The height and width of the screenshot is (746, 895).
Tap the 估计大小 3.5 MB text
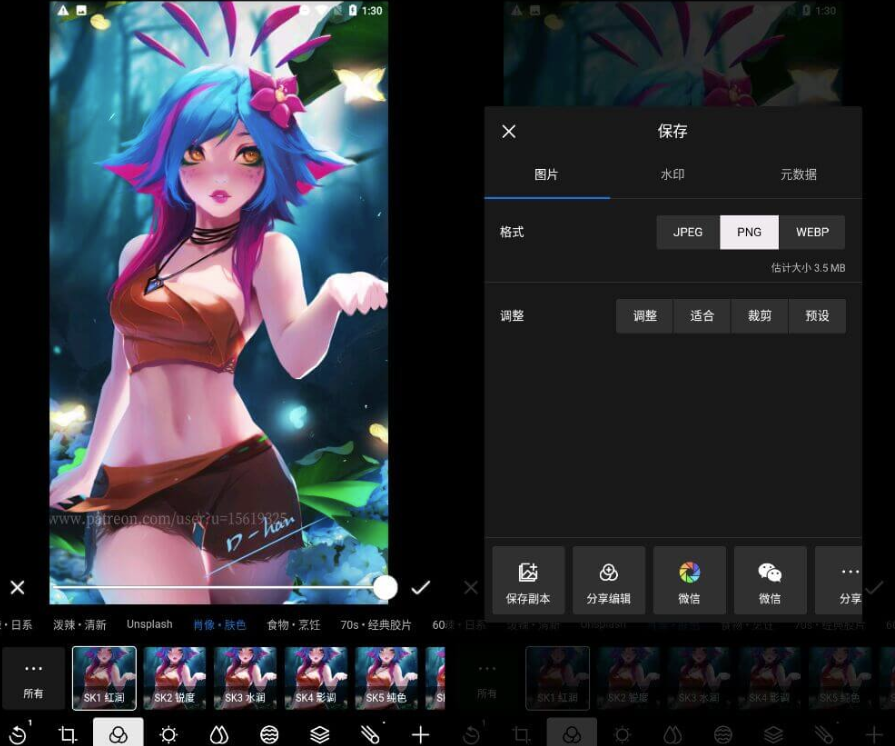pos(808,268)
